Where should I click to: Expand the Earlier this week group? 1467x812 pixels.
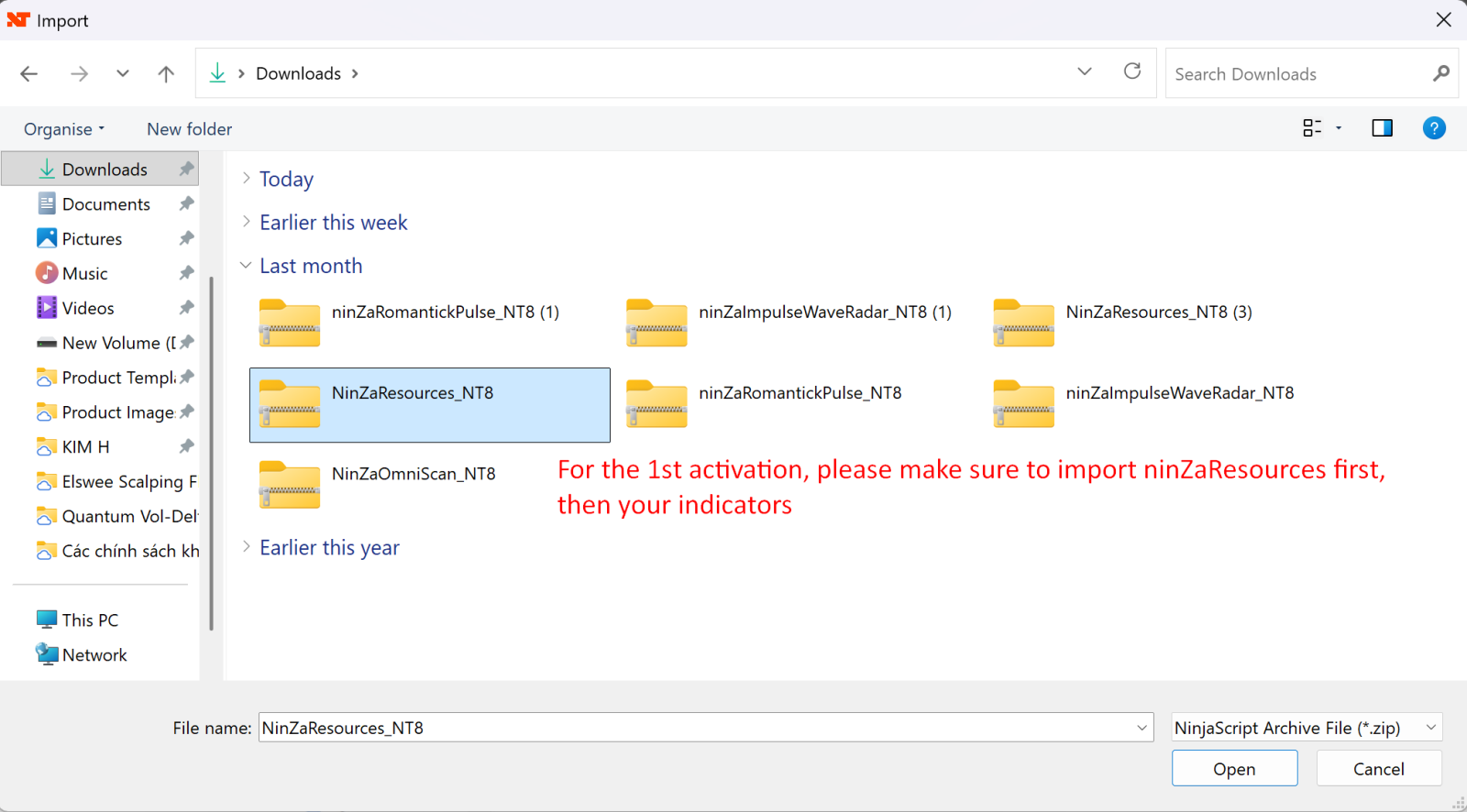click(x=246, y=222)
